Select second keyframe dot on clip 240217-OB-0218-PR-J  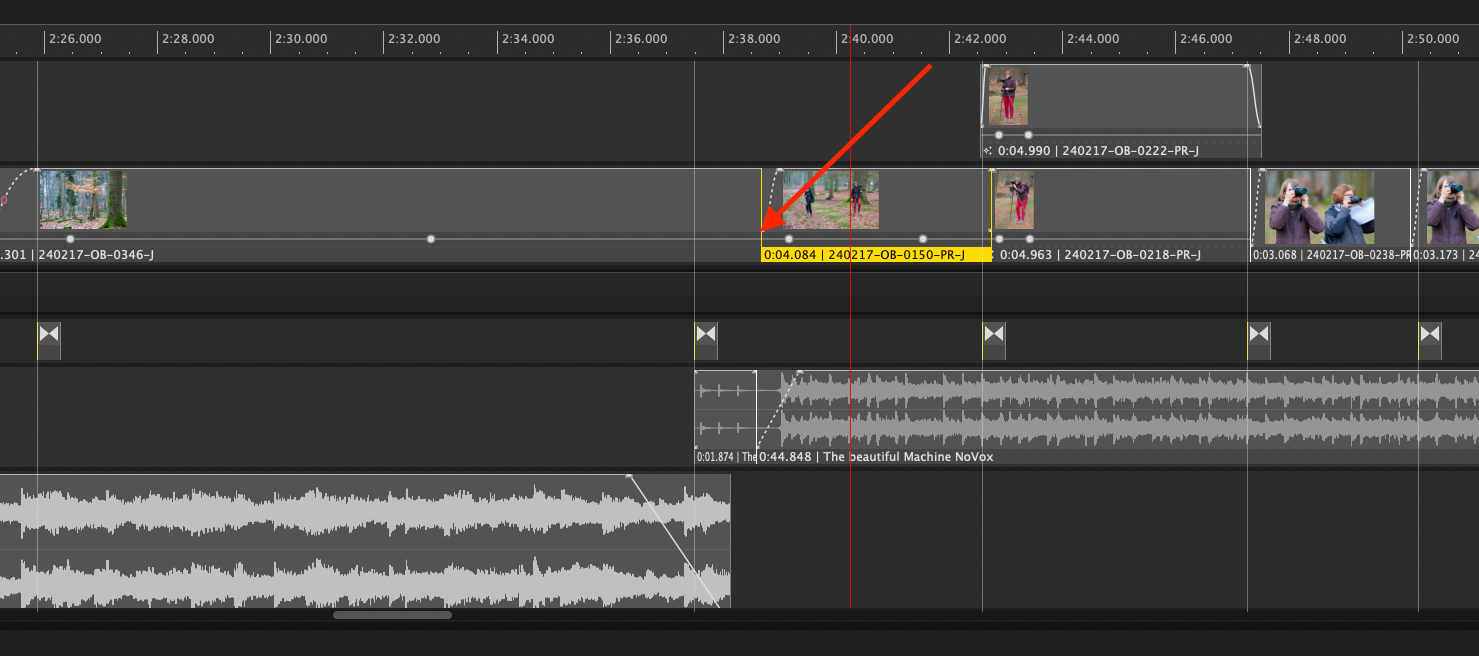[x=1028, y=239]
